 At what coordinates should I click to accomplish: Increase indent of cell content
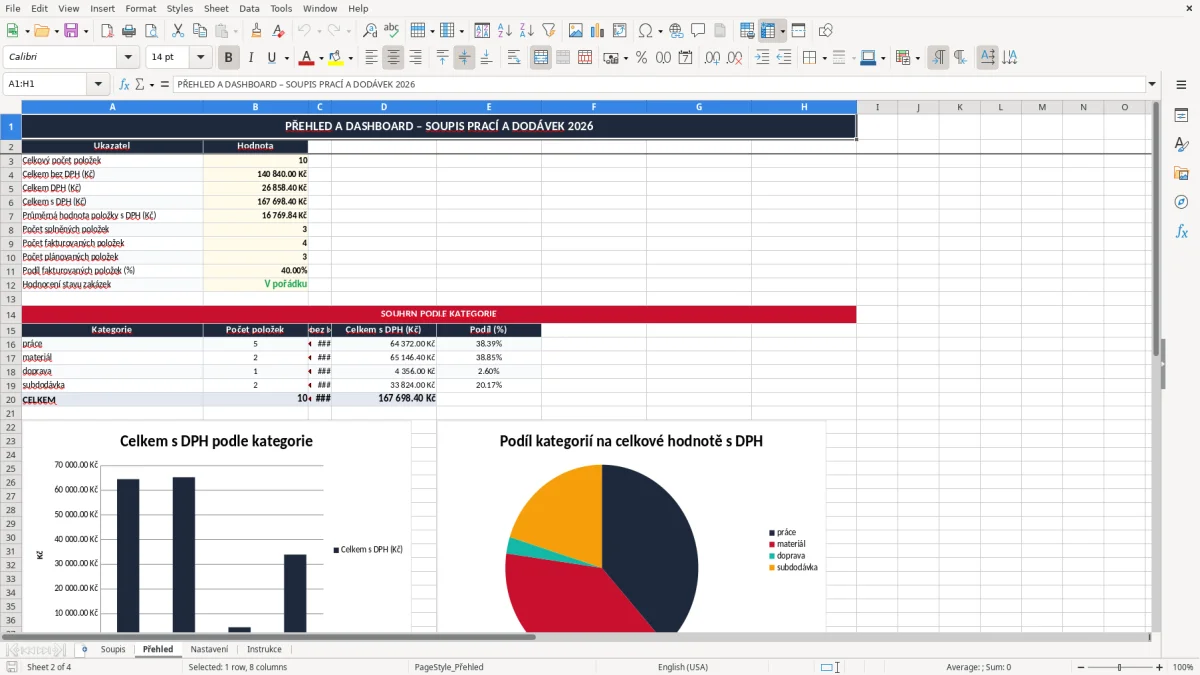[x=762, y=57]
